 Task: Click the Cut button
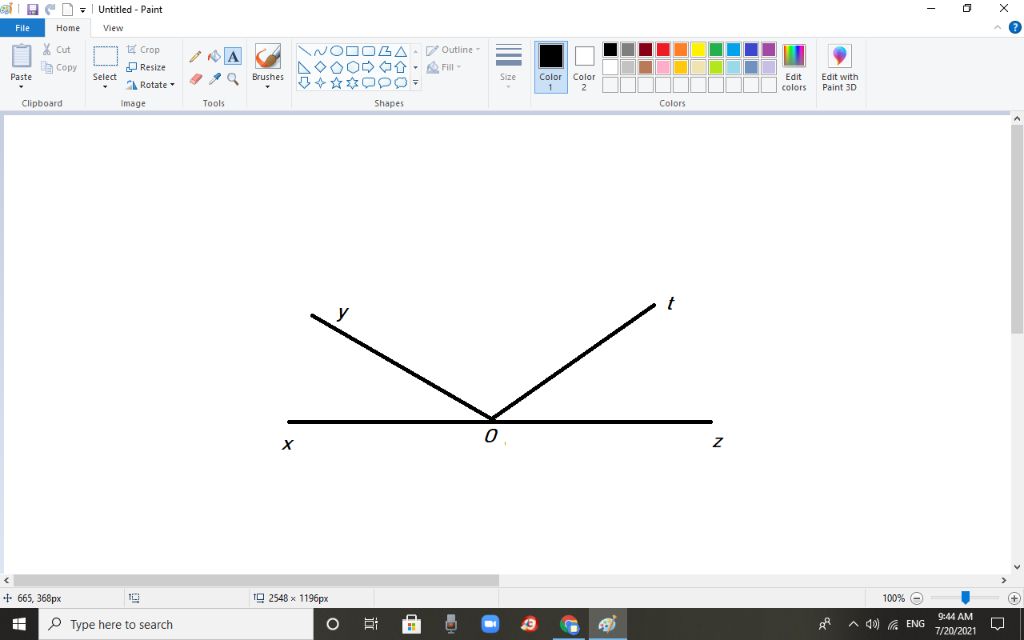click(56, 50)
